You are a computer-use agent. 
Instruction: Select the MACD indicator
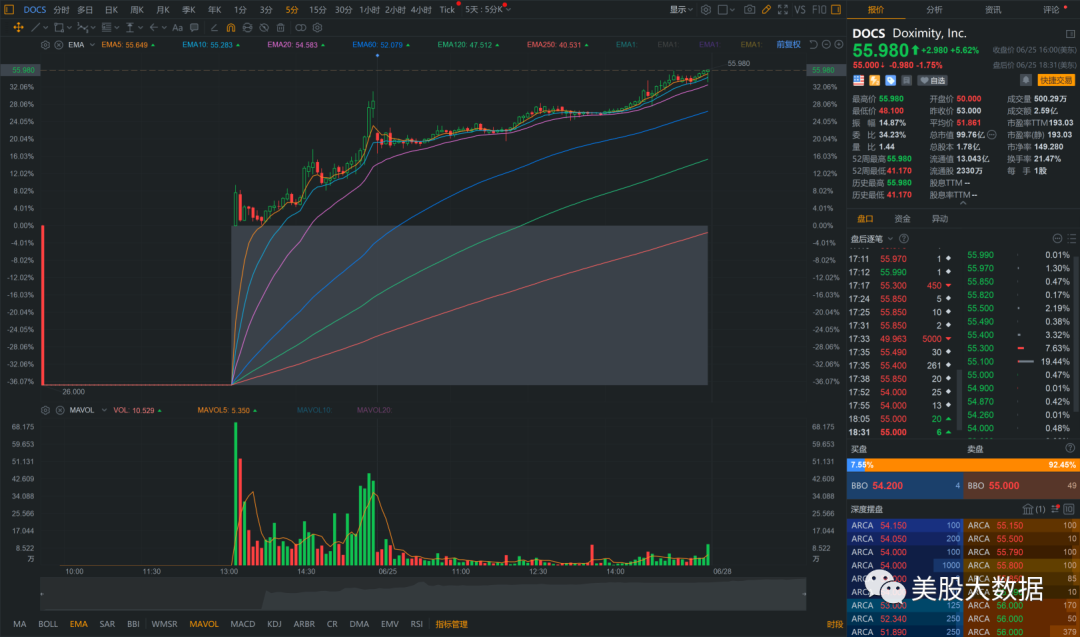point(242,624)
